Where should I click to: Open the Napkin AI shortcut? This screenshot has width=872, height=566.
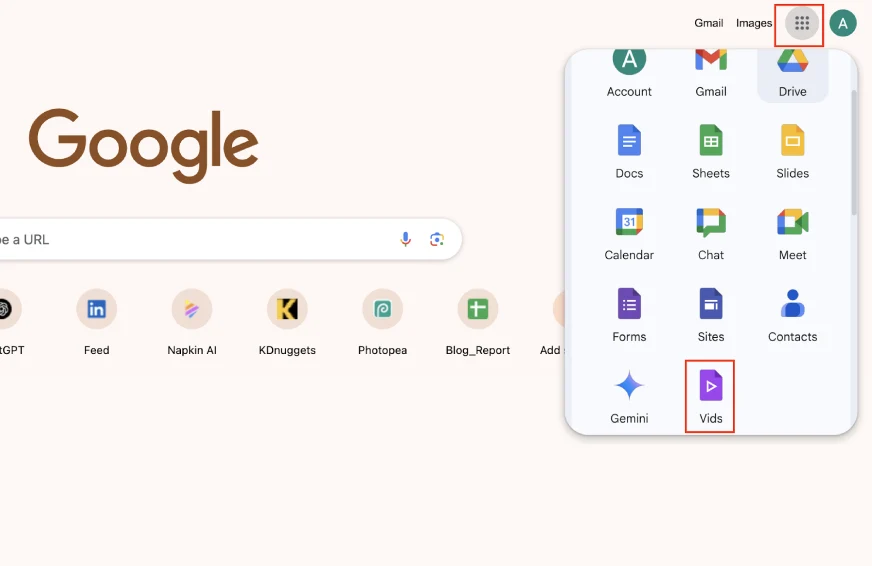tap(192, 322)
